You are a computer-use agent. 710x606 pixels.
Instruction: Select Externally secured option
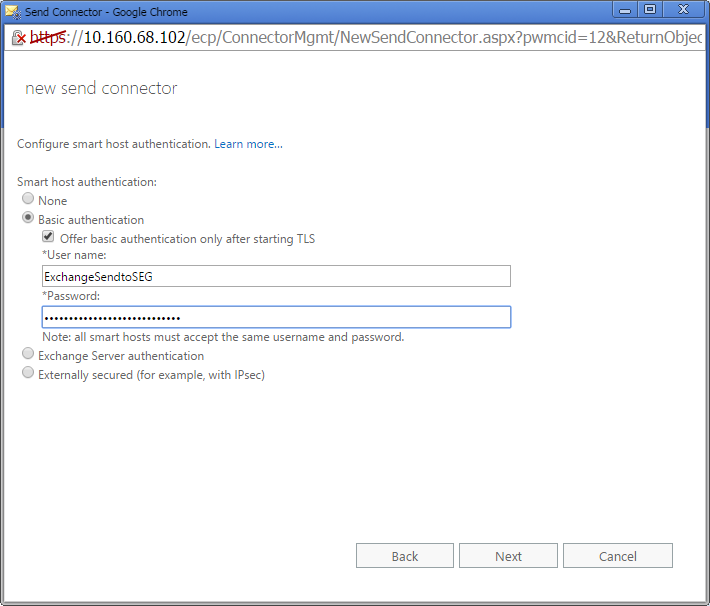(x=28, y=374)
